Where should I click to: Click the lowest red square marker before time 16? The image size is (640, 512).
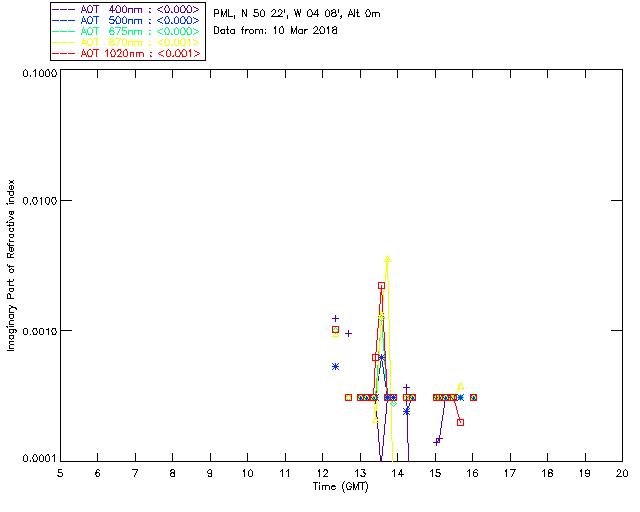460,423
